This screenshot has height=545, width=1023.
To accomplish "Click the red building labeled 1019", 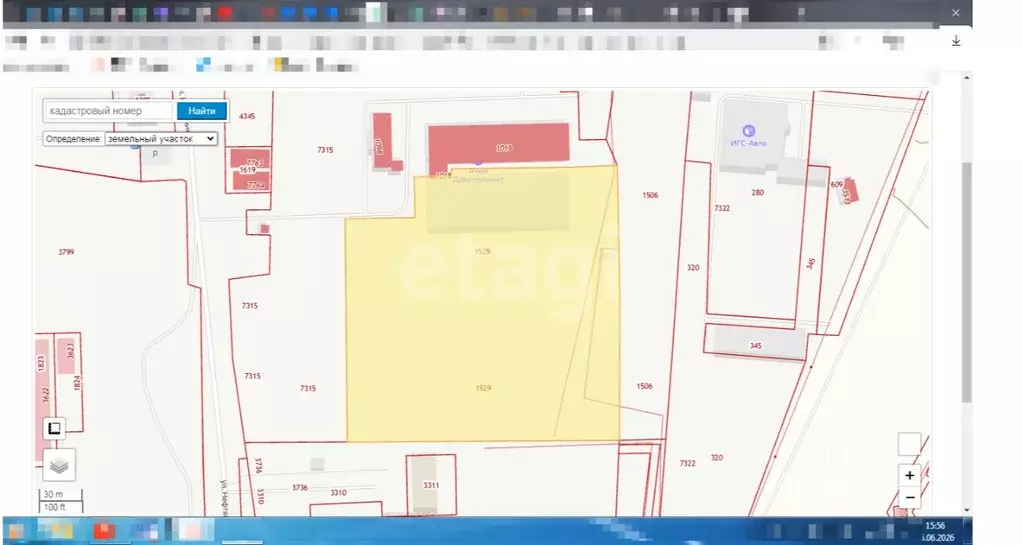I will click(499, 144).
